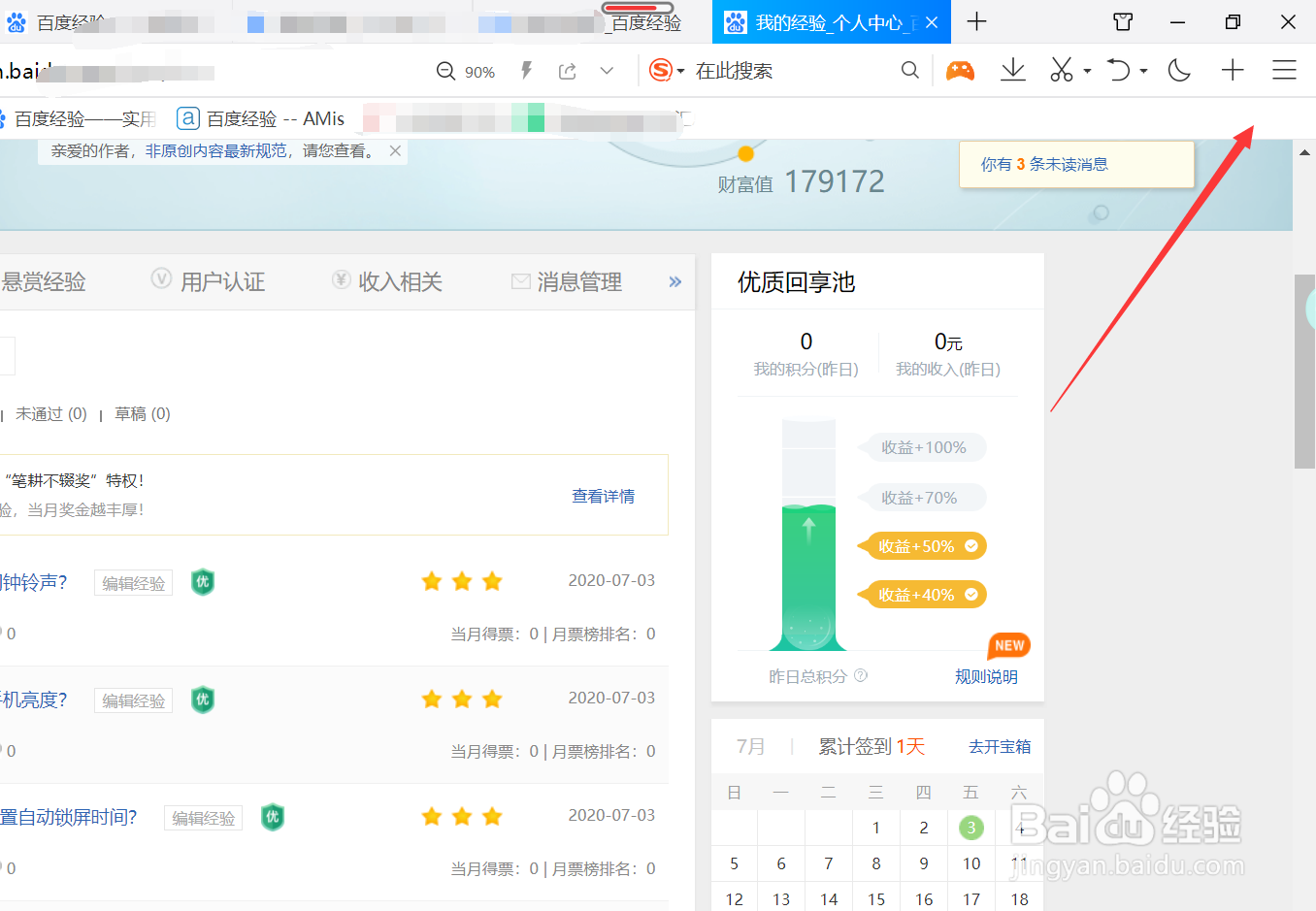Open the game center gamepad icon
The height and width of the screenshot is (911, 1316).
pos(960,70)
